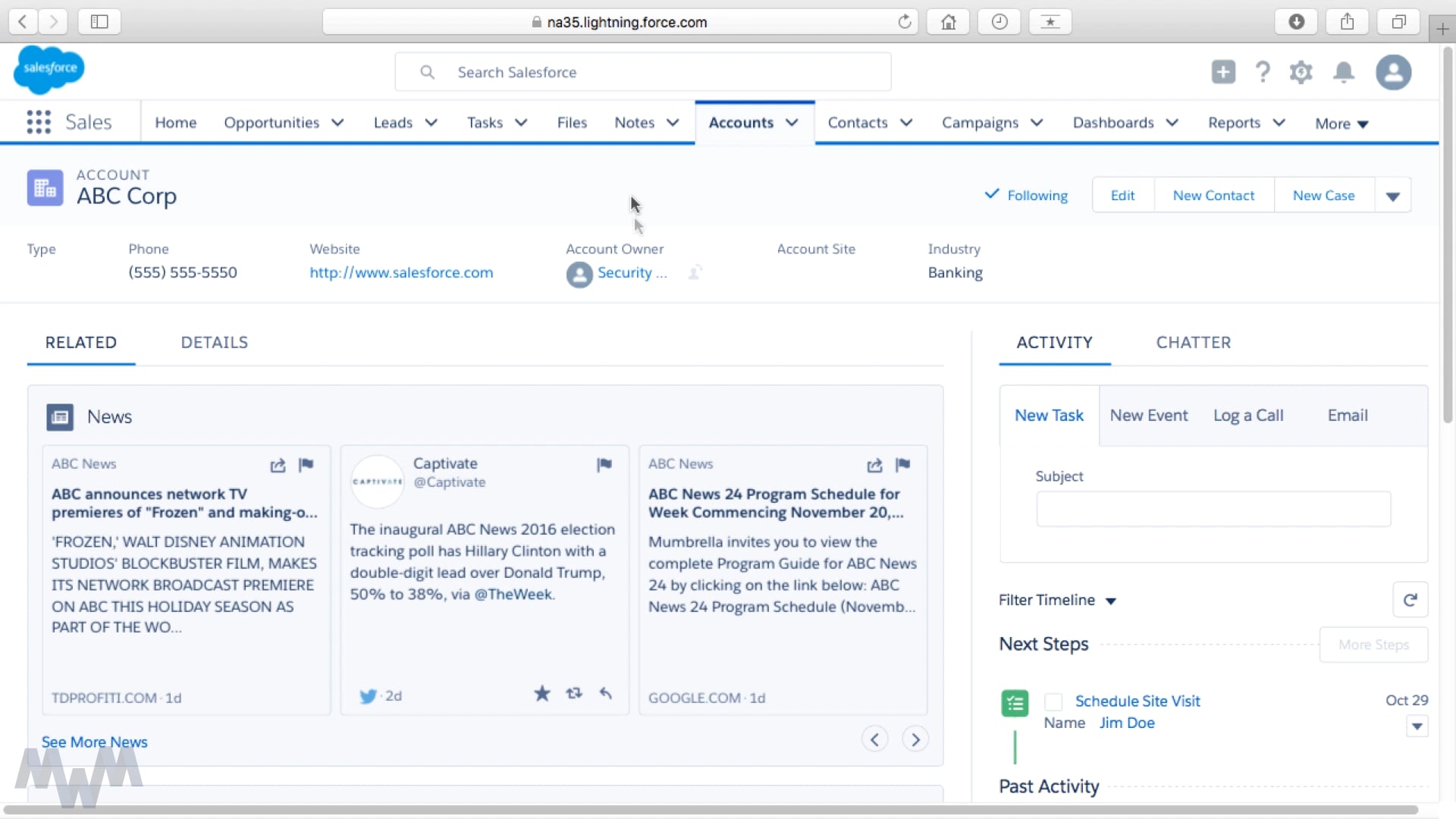Expand the Opportunities nav dropdown
The image size is (1456, 819).
point(338,123)
